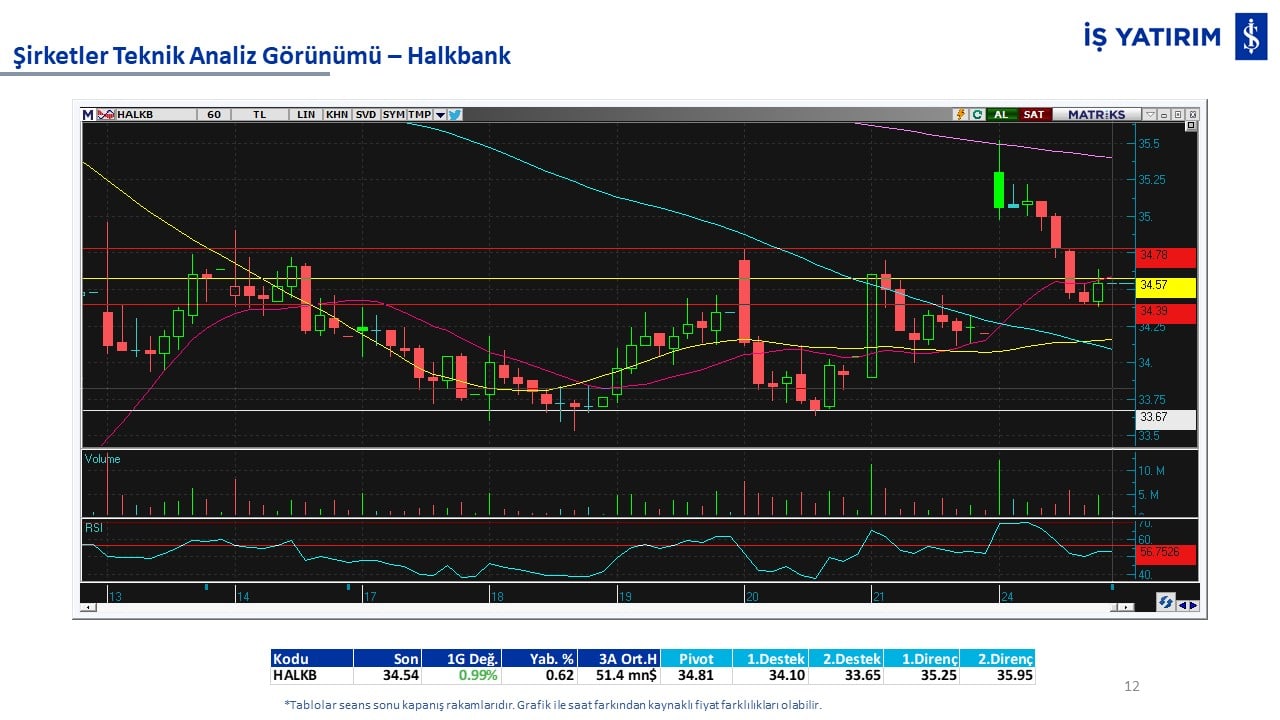Image resolution: width=1280 pixels, height=720 pixels.
Task: Click the Matriks M menu icon
Action: point(88,114)
